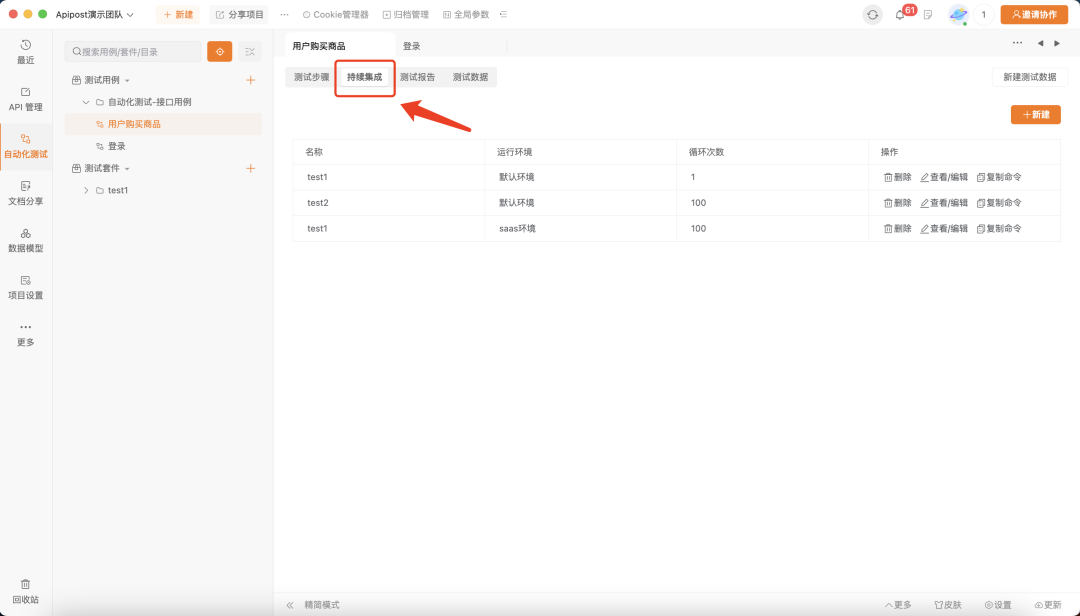Image resolution: width=1080 pixels, height=616 pixels.
Task: Click 查看/编辑 for test2 row
Action: point(944,203)
